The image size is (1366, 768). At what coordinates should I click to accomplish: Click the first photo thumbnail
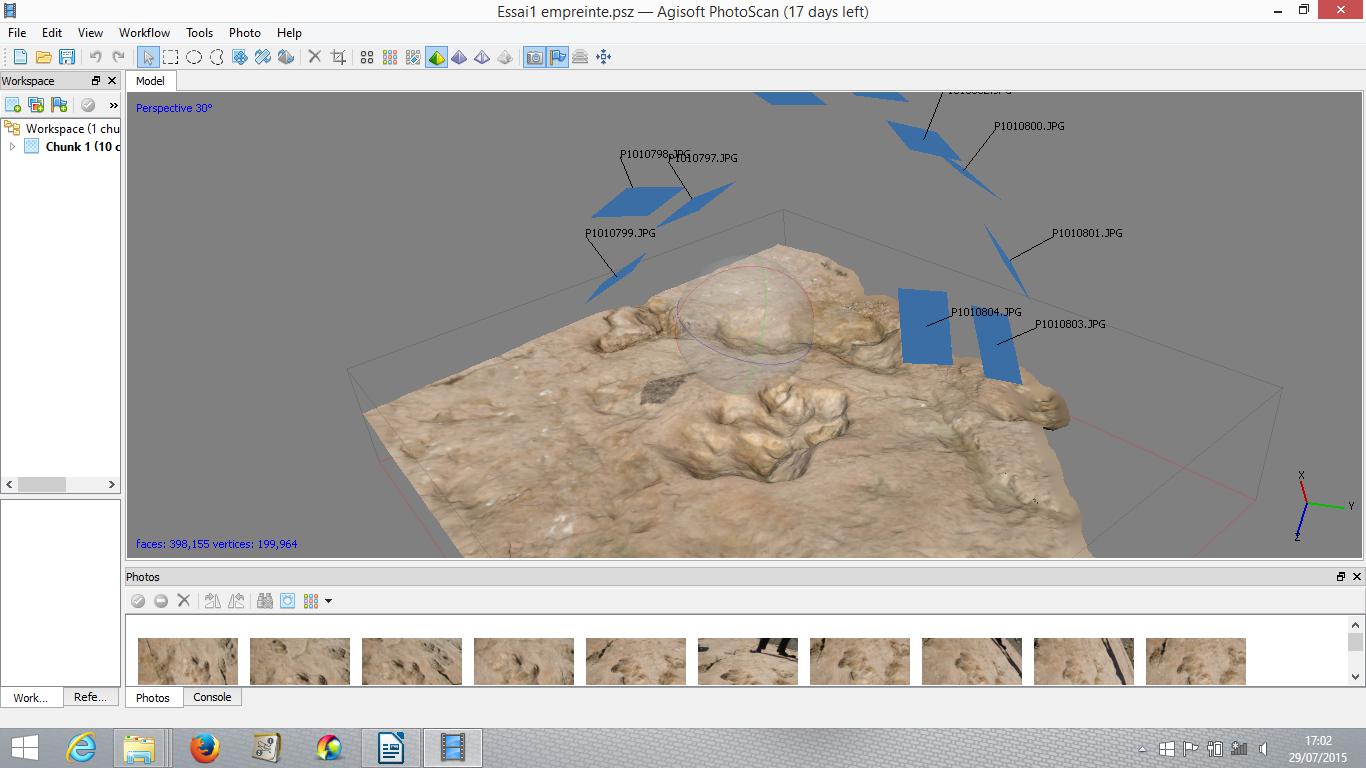pos(188,661)
